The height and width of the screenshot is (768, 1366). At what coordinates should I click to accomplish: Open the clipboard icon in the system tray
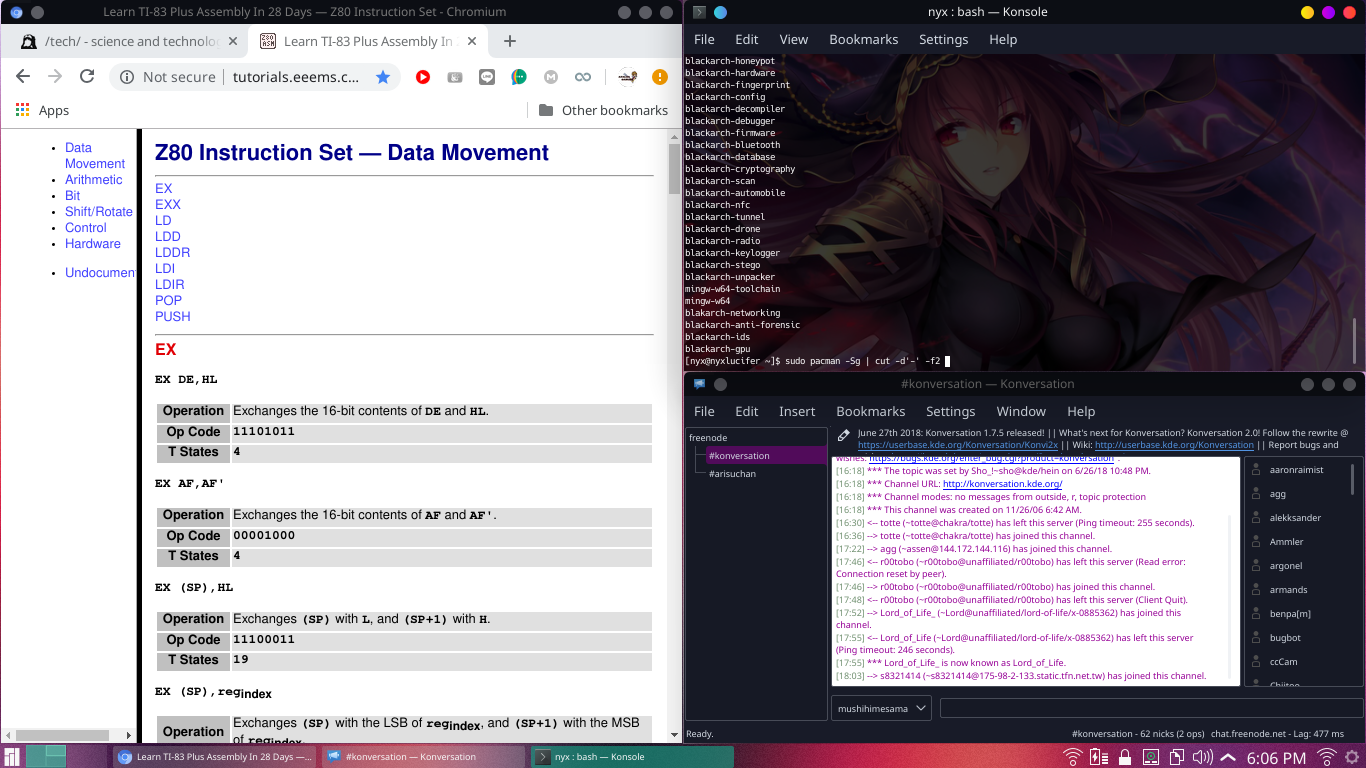[1177, 758]
